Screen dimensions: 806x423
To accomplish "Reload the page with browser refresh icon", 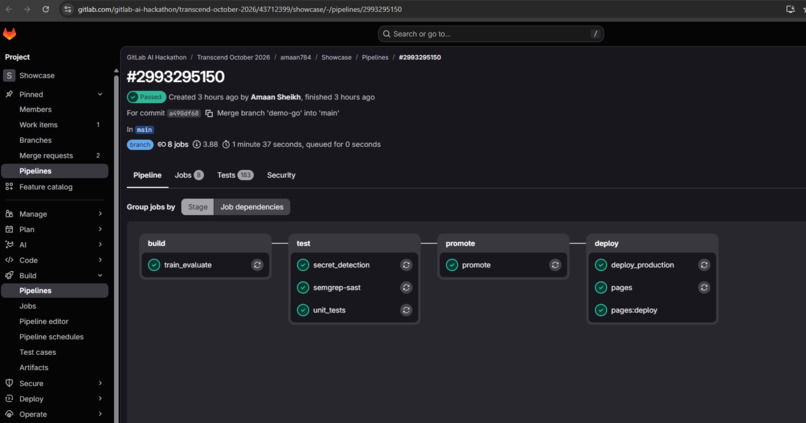I will click(x=46, y=9).
